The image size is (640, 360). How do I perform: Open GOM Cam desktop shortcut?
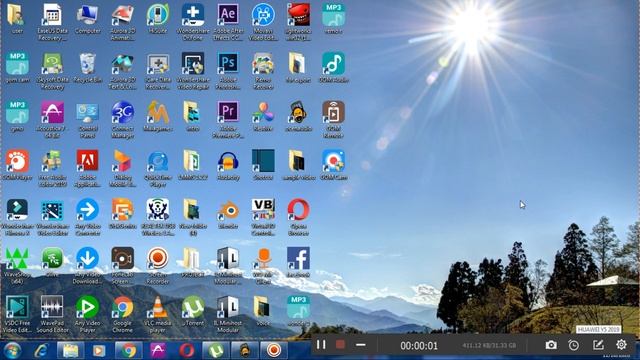(x=333, y=165)
